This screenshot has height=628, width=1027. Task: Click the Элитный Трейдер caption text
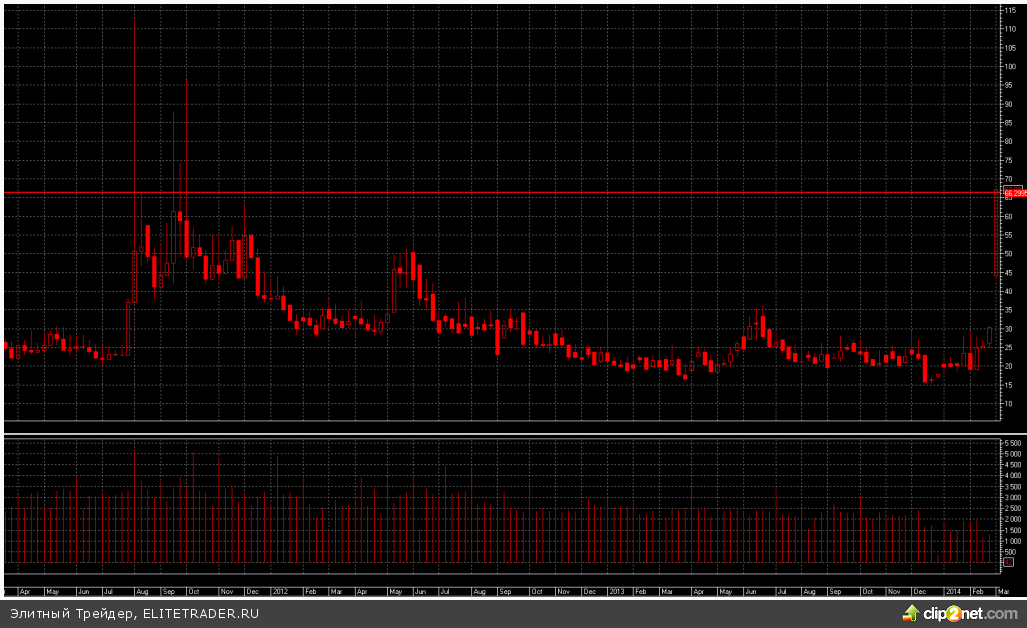70,613
